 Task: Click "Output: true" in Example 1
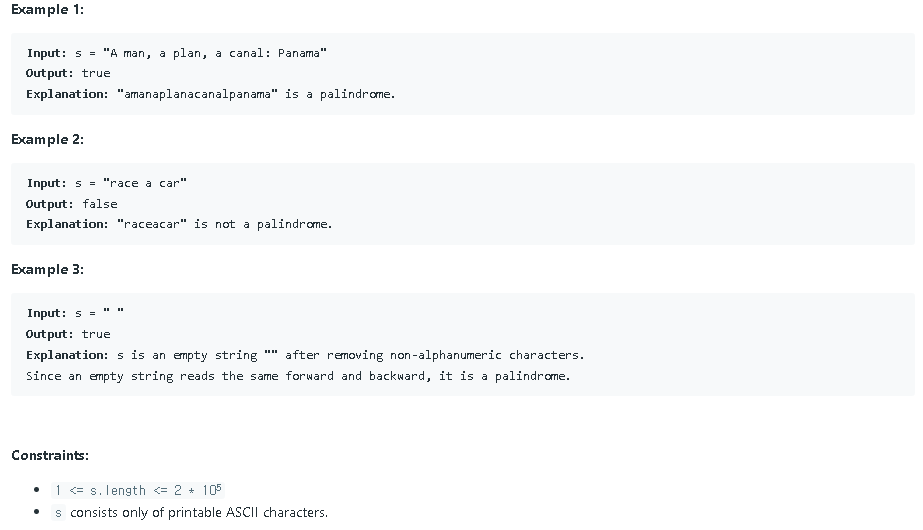click(x=68, y=73)
